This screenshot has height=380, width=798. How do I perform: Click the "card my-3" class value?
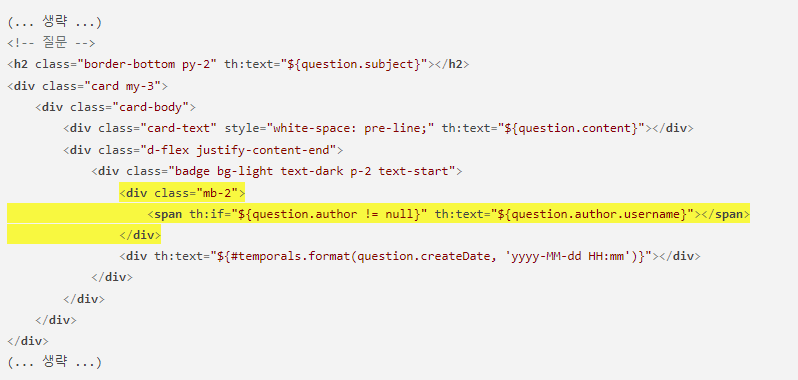pos(122,86)
